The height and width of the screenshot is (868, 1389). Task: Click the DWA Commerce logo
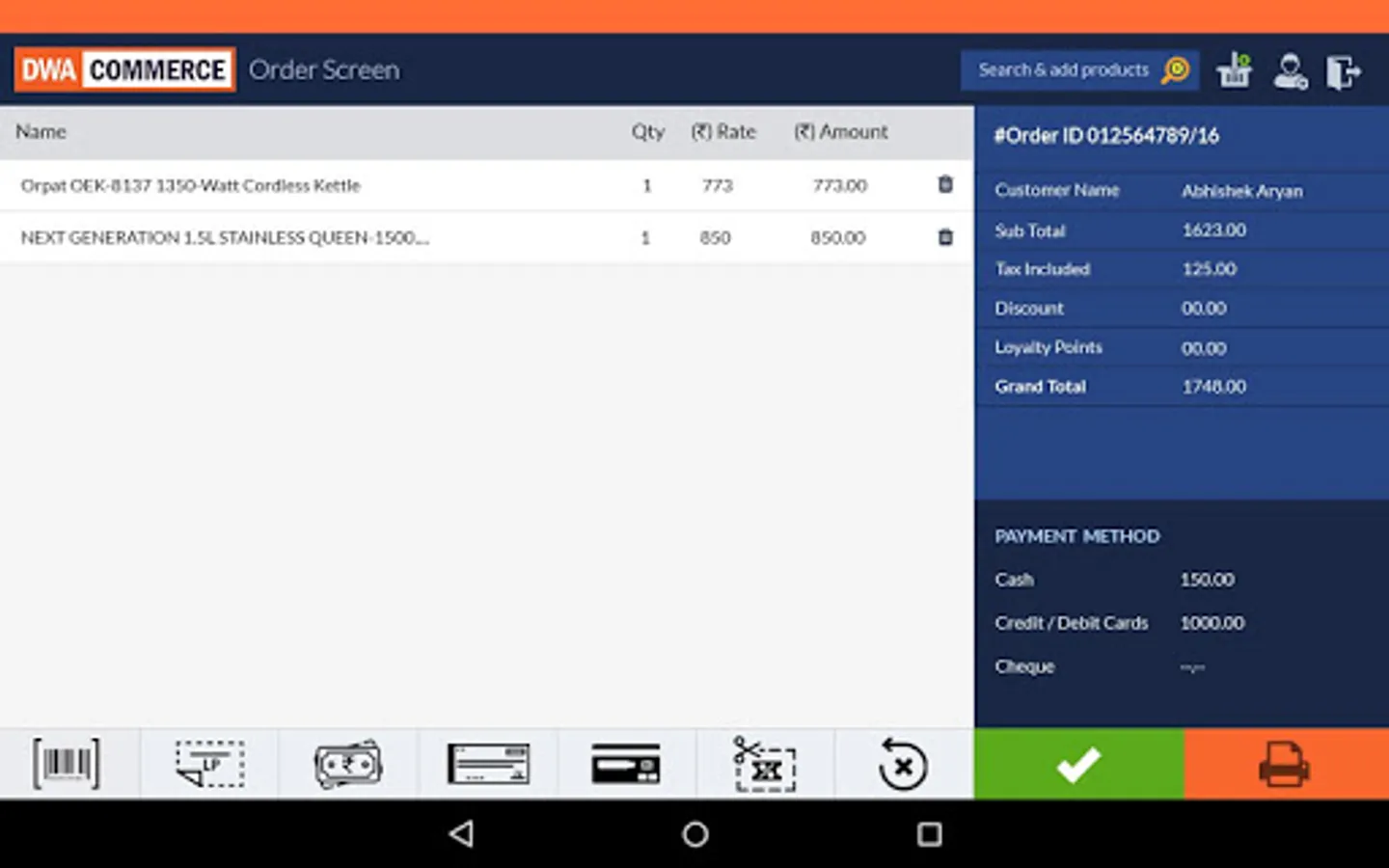(x=123, y=68)
